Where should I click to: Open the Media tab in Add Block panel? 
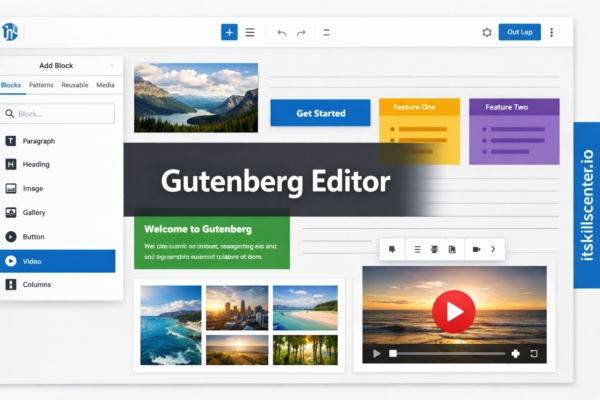click(105, 86)
